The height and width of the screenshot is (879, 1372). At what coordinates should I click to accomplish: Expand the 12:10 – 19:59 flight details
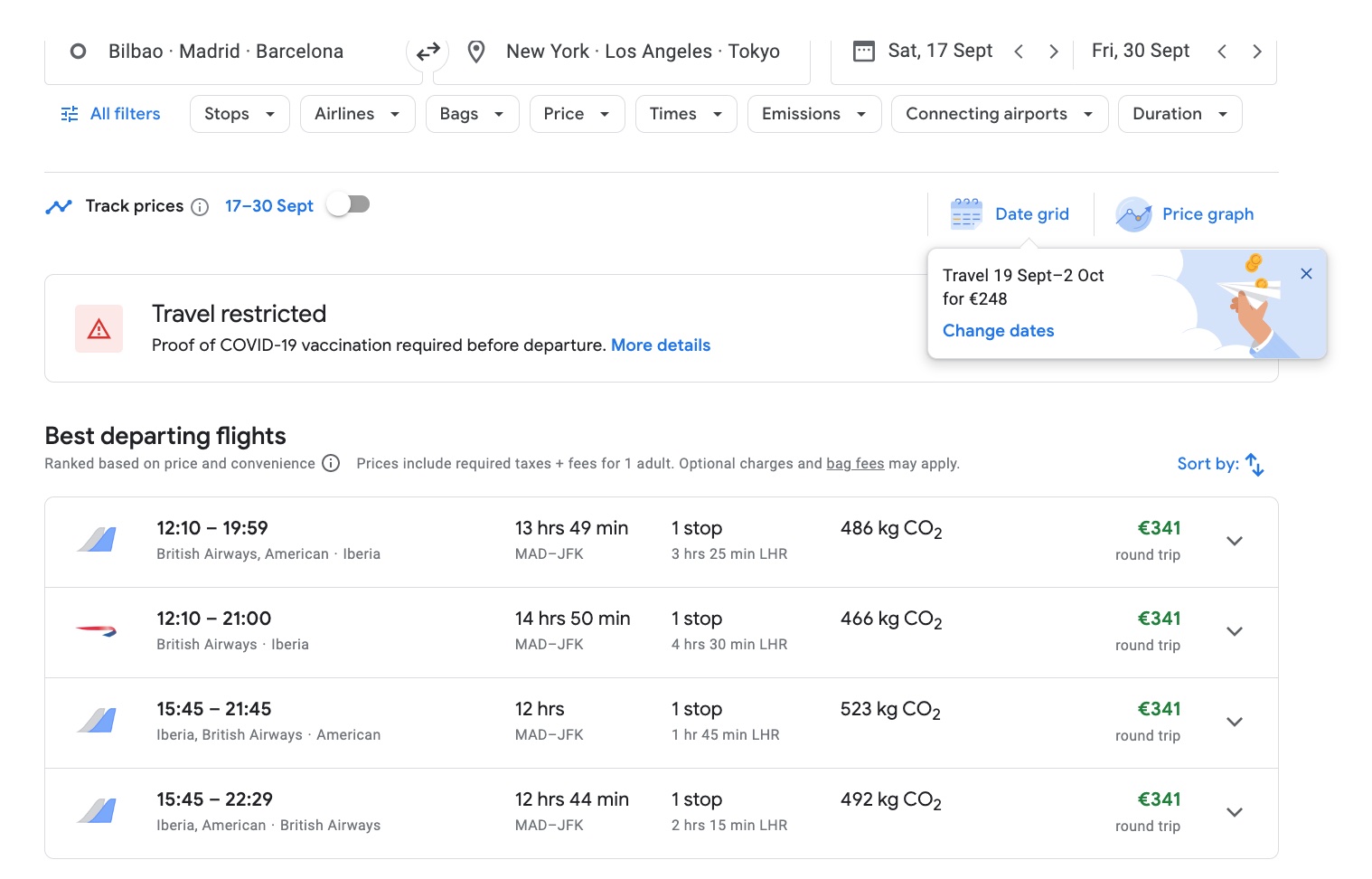coord(1235,541)
